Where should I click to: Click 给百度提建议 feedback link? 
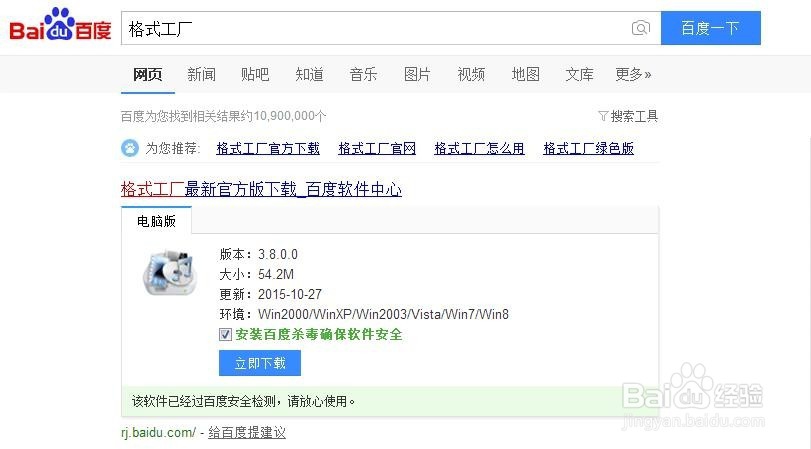[247, 432]
